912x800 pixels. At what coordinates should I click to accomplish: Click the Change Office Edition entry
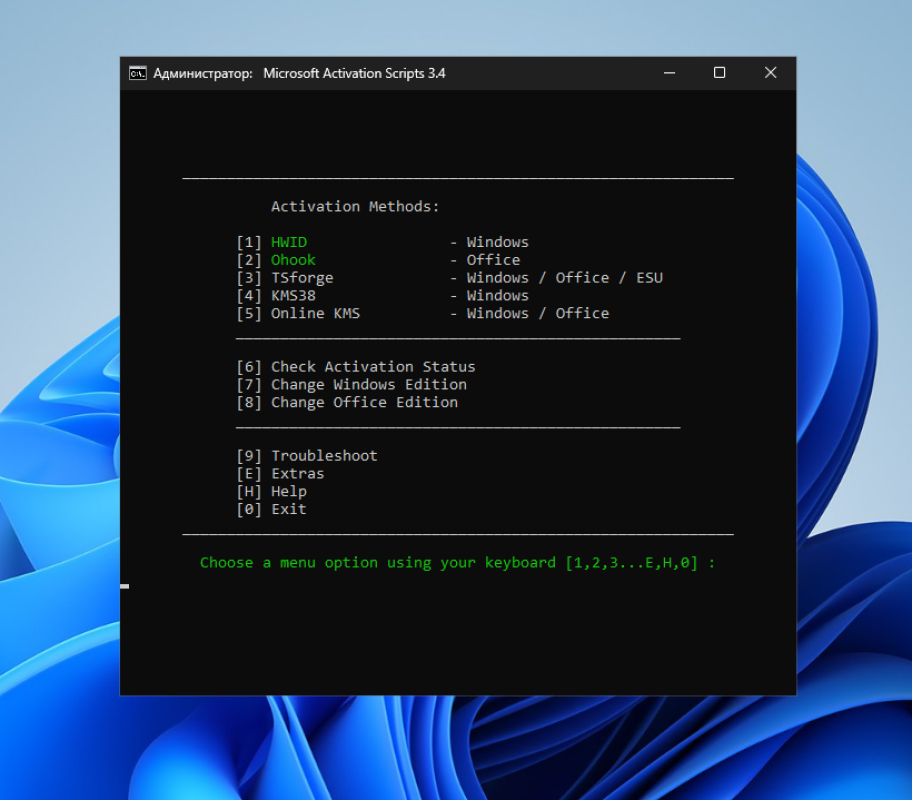click(x=364, y=403)
